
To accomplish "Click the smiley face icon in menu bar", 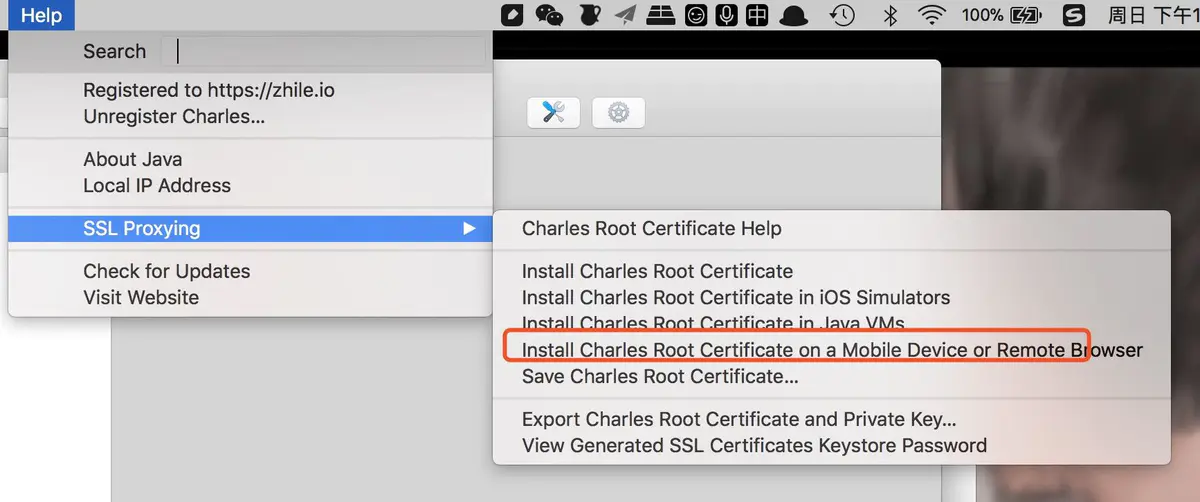I will click(696, 15).
